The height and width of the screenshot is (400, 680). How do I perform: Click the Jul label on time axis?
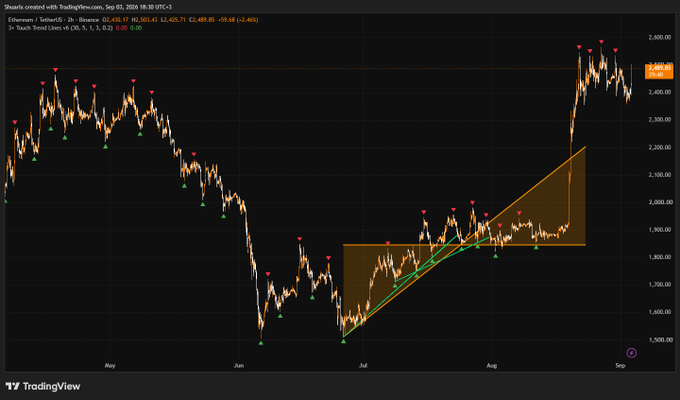tap(363, 366)
